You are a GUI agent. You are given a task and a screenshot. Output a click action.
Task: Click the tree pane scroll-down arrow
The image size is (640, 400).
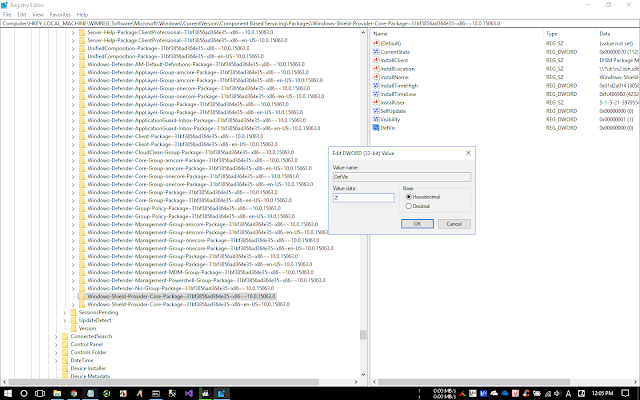[363, 374]
